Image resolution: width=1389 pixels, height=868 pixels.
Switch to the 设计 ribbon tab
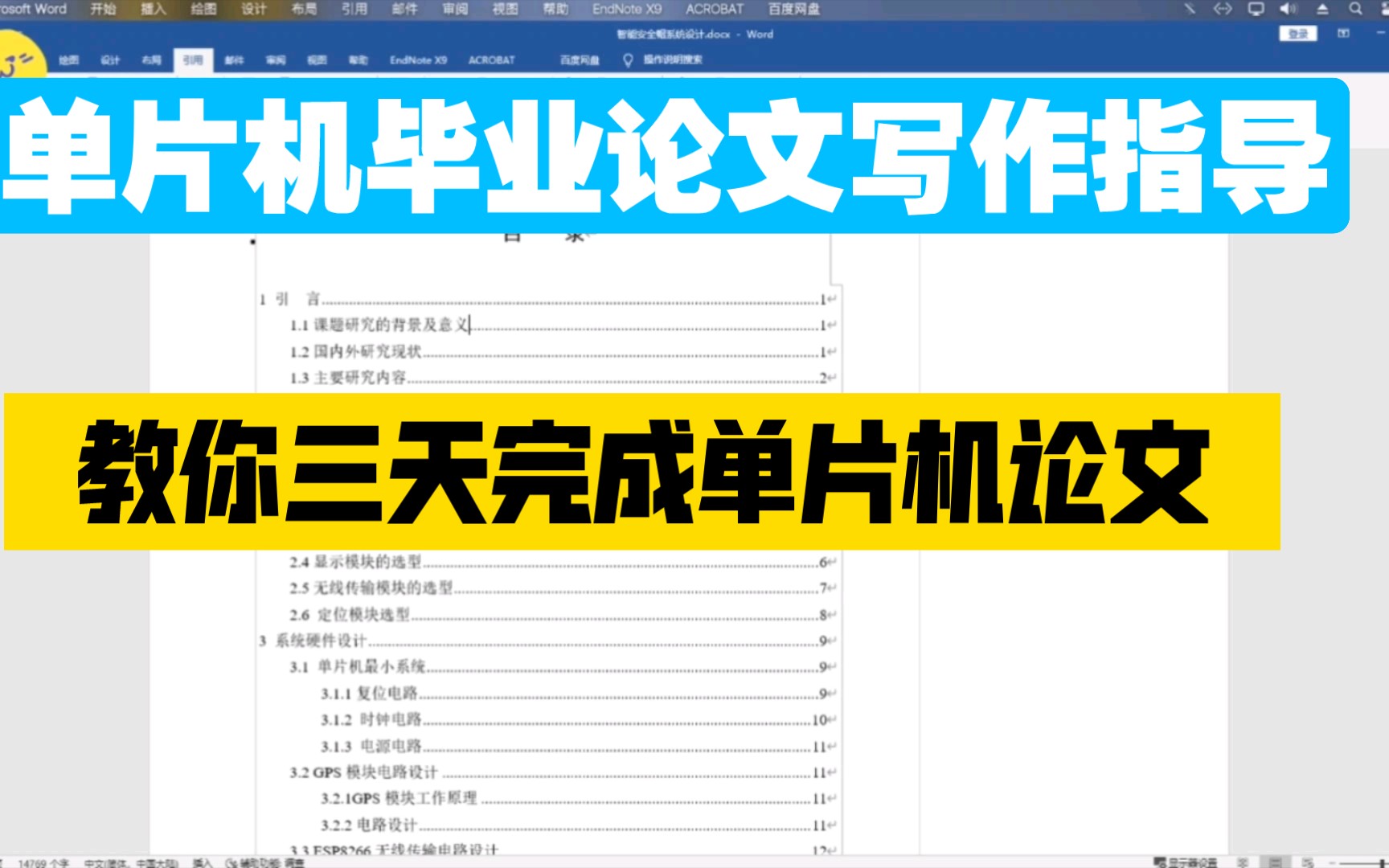coord(110,60)
